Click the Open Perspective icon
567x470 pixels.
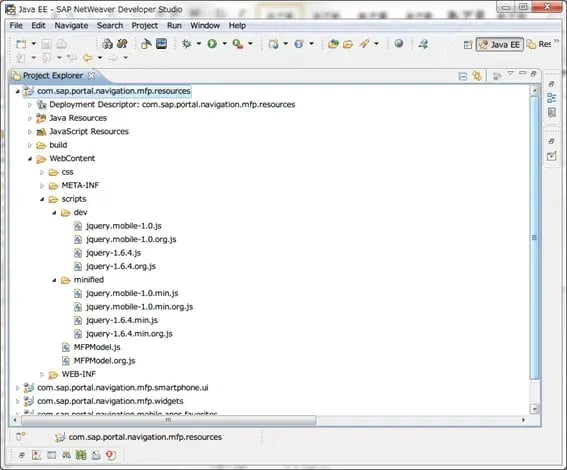point(468,44)
